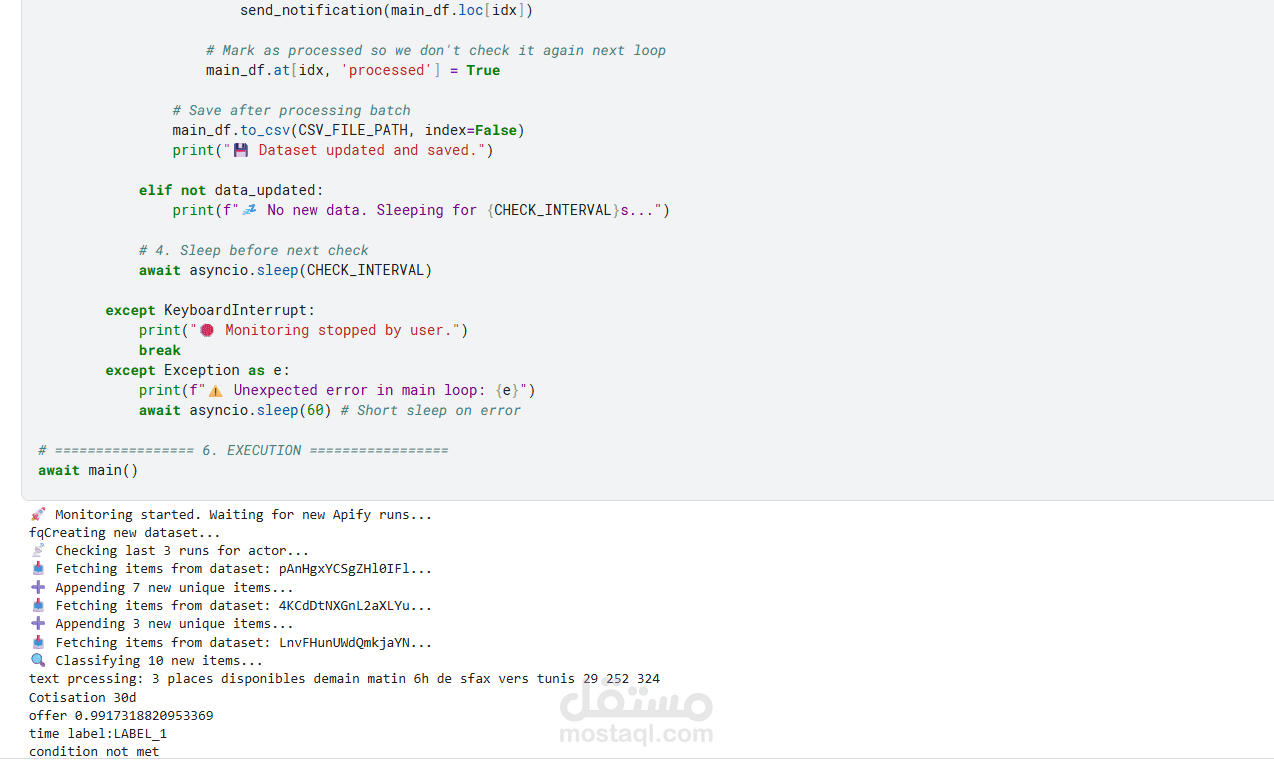The height and width of the screenshot is (762, 1274).
Task: Click the line "main_df.at[idx, 'processed'] = True"
Action: [353, 70]
